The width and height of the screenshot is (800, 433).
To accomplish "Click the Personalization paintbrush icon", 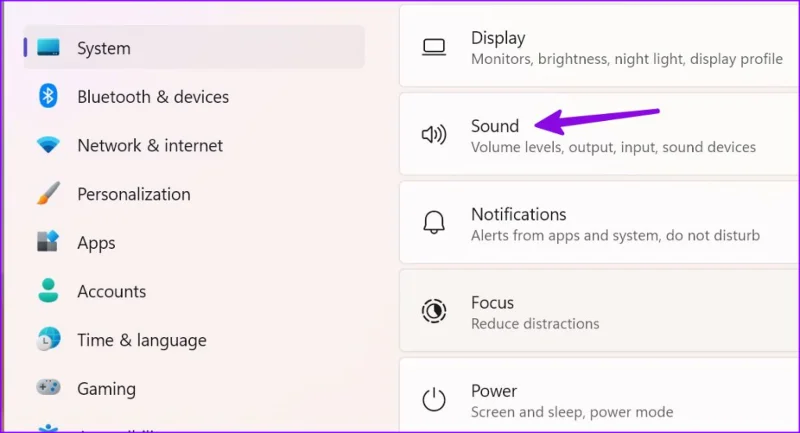I will pos(48,193).
